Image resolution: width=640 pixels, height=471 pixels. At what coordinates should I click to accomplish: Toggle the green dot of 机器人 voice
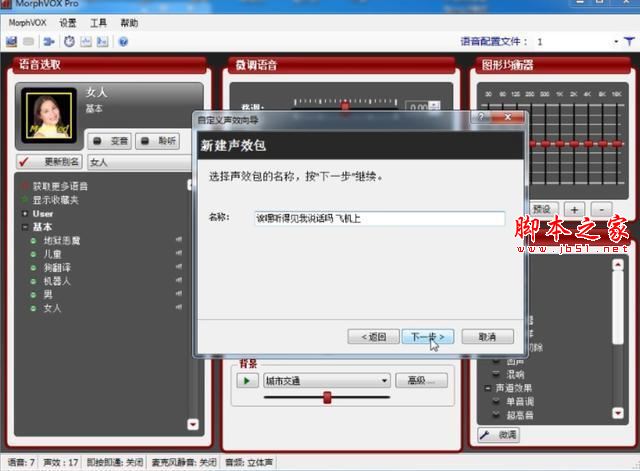tap(33, 281)
